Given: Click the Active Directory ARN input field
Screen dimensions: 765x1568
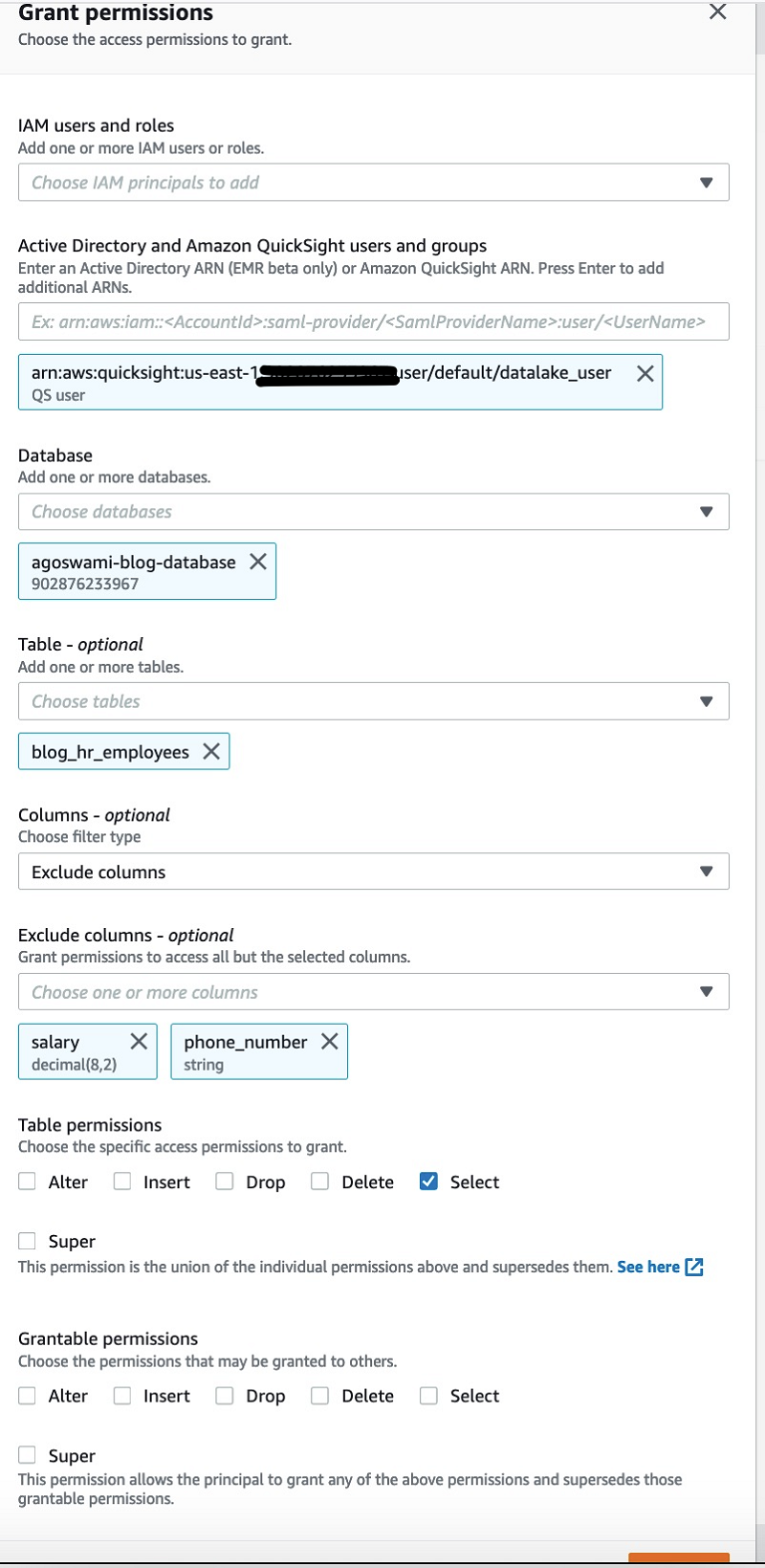Looking at the screenshot, I should pos(373,321).
